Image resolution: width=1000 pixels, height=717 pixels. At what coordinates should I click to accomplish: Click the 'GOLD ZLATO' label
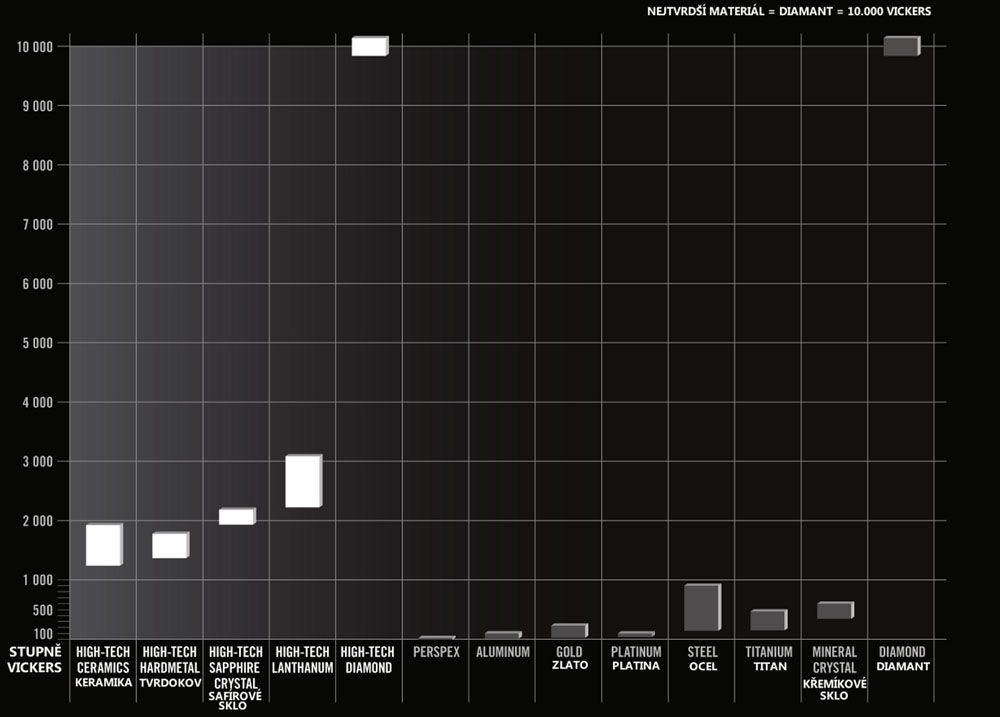[x=569, y=659]
